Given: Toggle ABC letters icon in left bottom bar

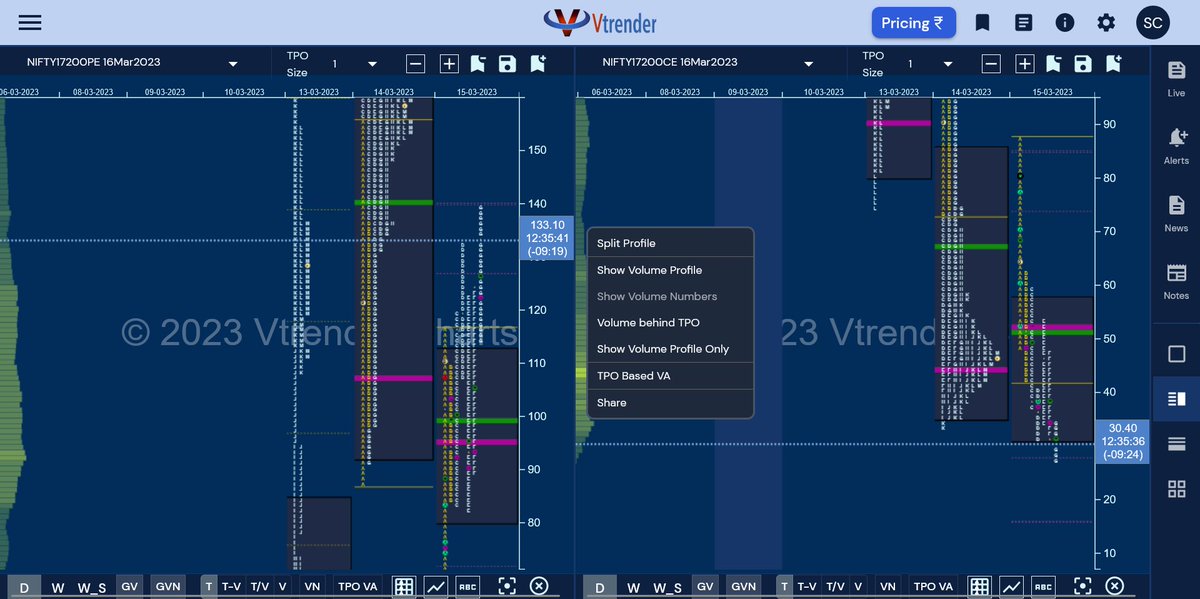Looking at the screenshot, I should pos(467,587).
